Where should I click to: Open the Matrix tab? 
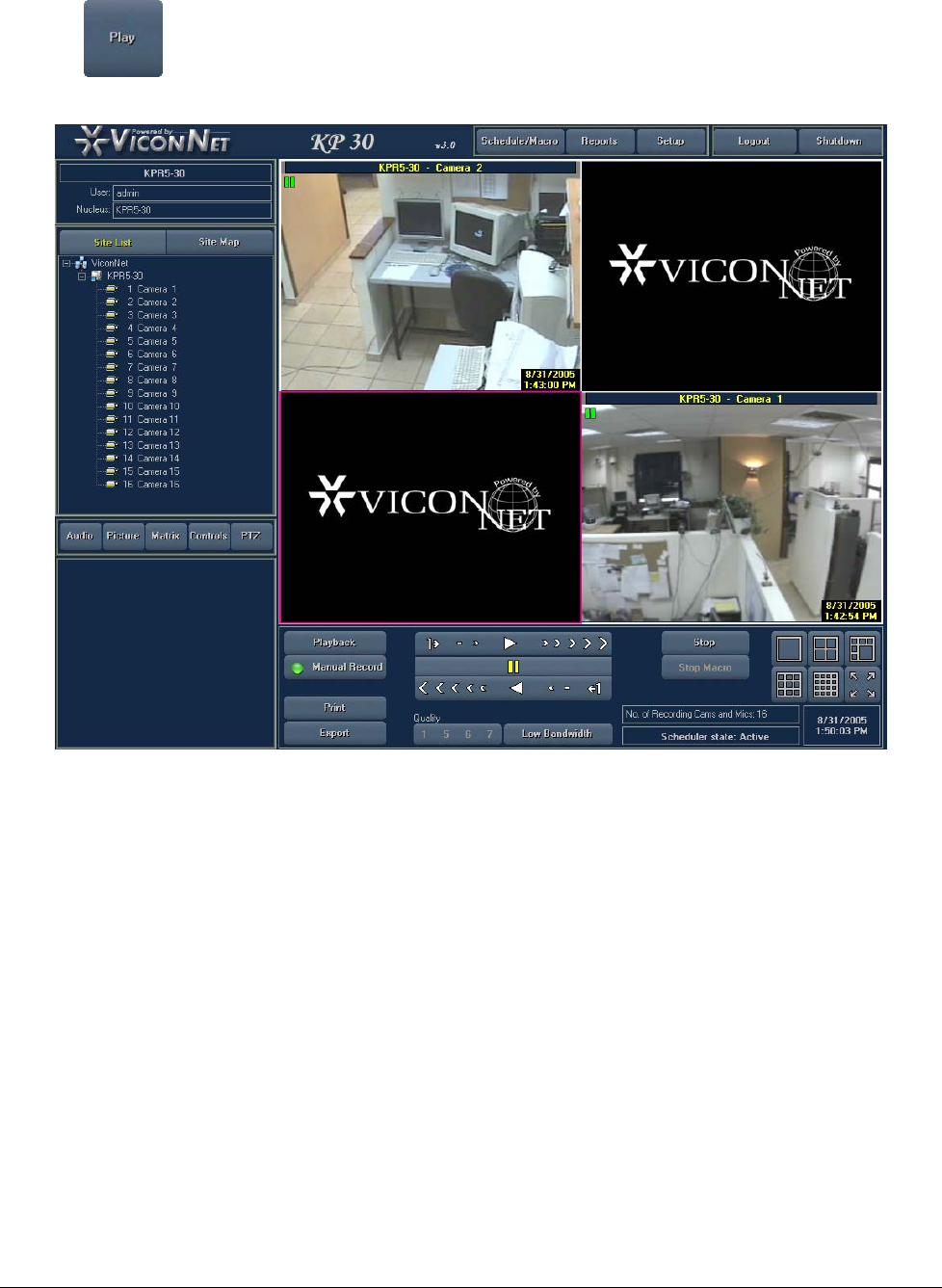coord(166,536)
